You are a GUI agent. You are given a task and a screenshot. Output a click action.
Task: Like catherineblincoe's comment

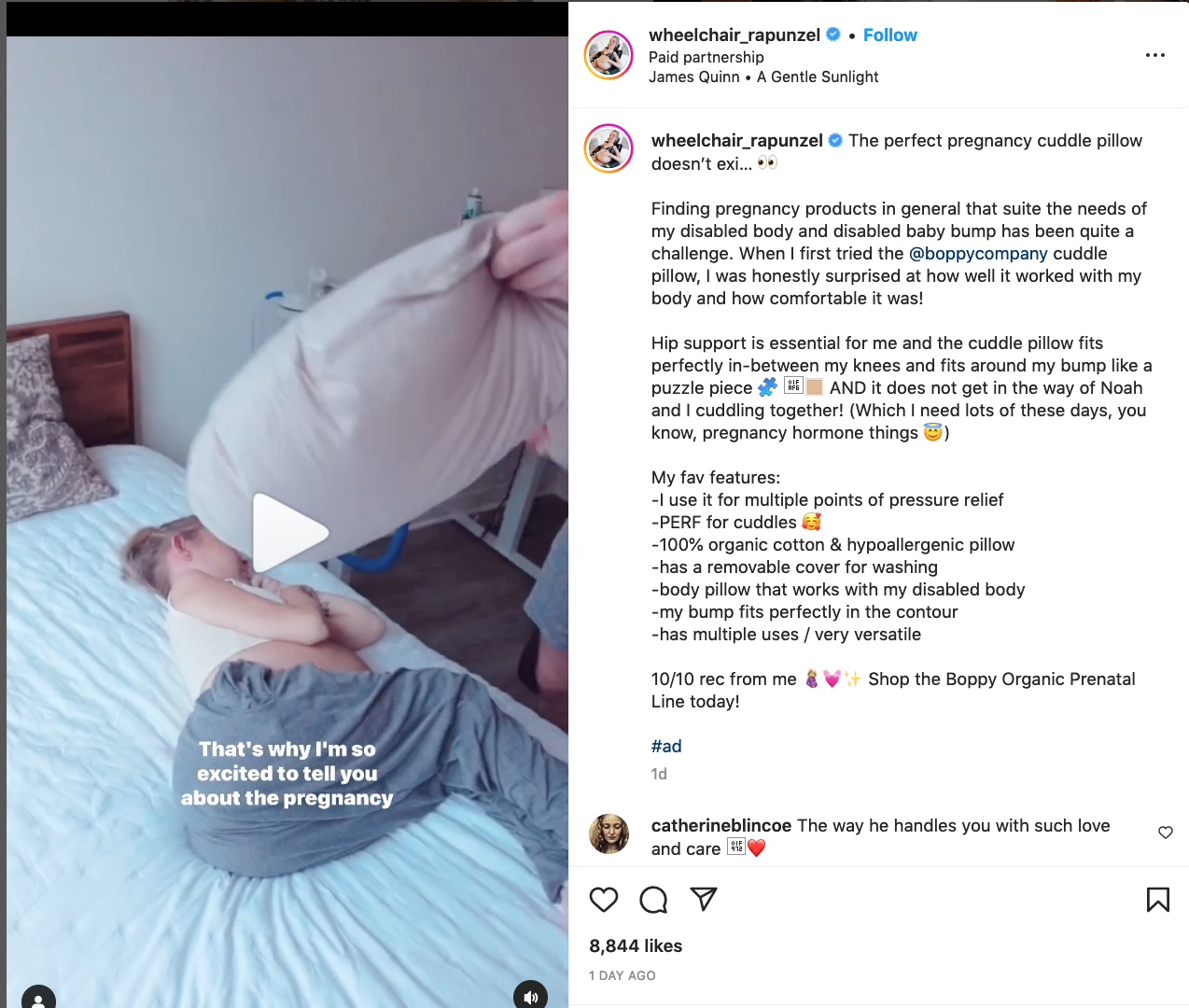tap(1166, 833)
